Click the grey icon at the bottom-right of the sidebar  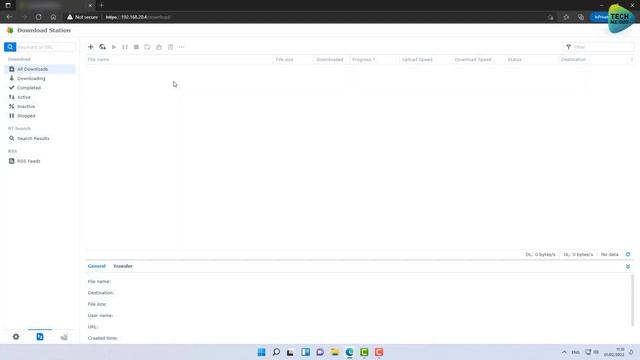64,337
